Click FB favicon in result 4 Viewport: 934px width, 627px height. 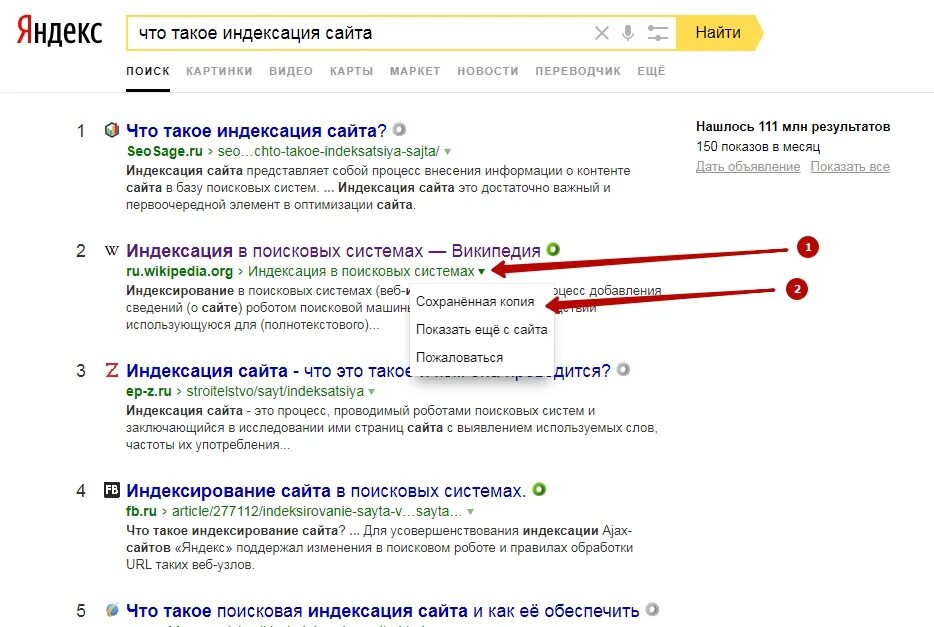click(111, 489)
